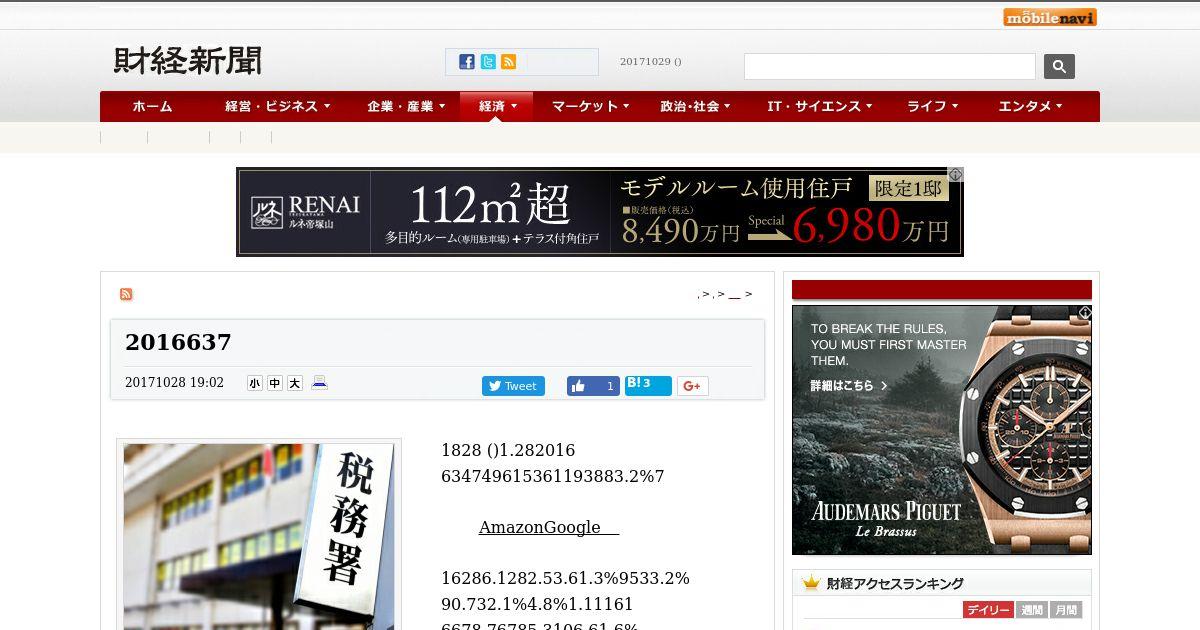The height and width of the screenshot is (630, 1200).
Task: Click the article title 2016637
Action: pos(178,342)
